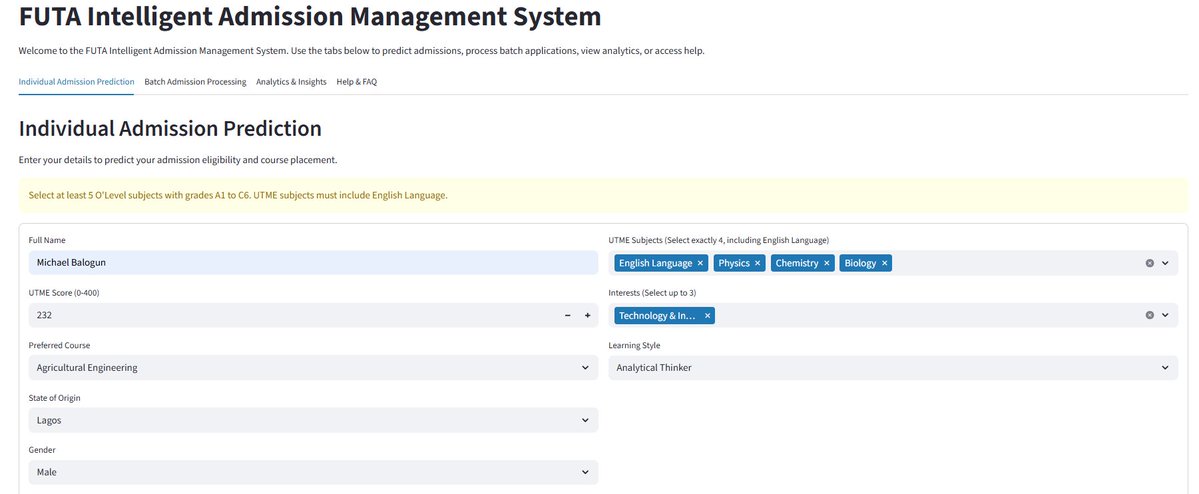Screen dimensions: 1199x494
Task: Open the Preferred Course dropdown
Action: click(314, 368)
